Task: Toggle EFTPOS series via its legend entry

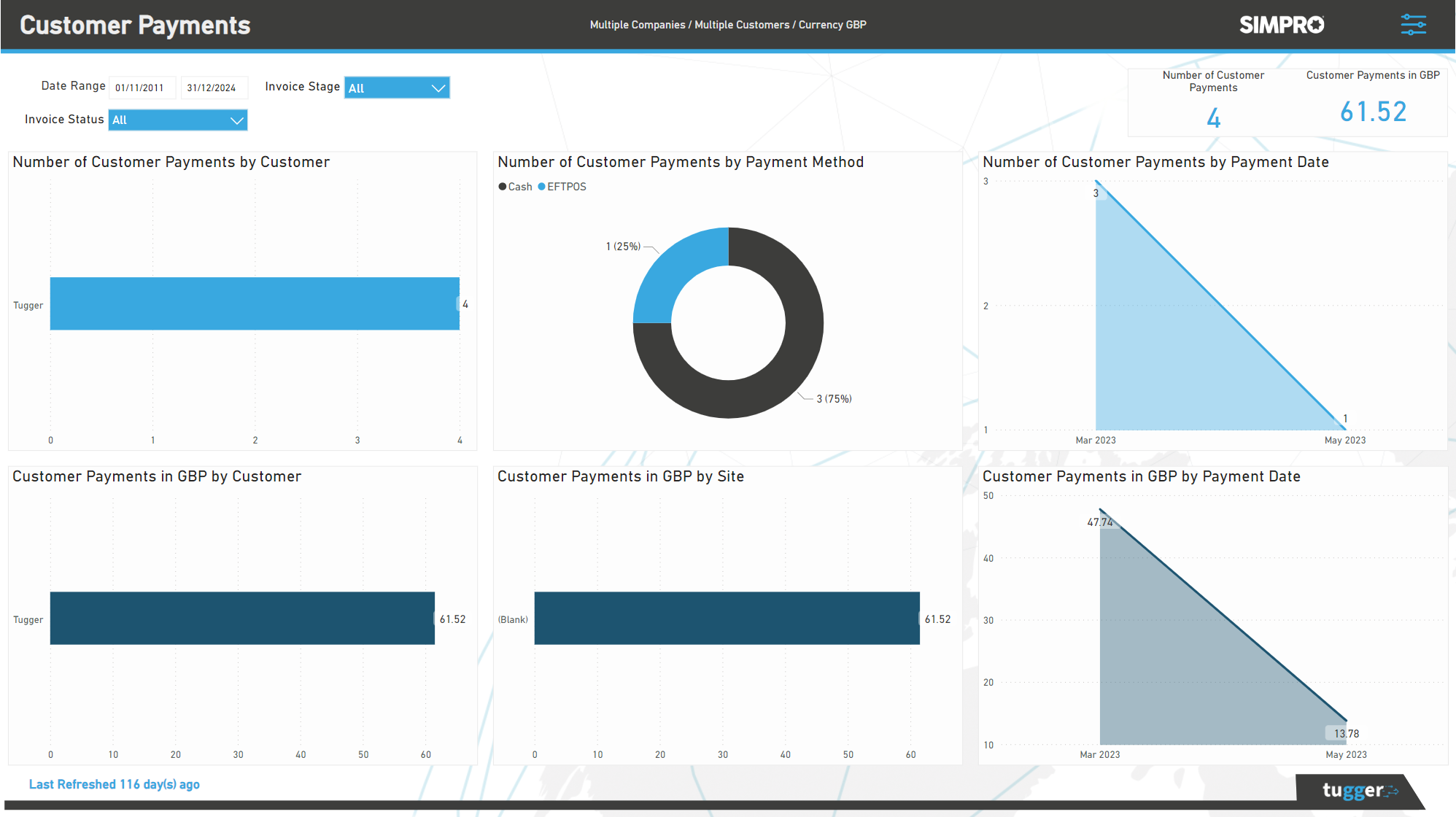Action: pos(562,187)
